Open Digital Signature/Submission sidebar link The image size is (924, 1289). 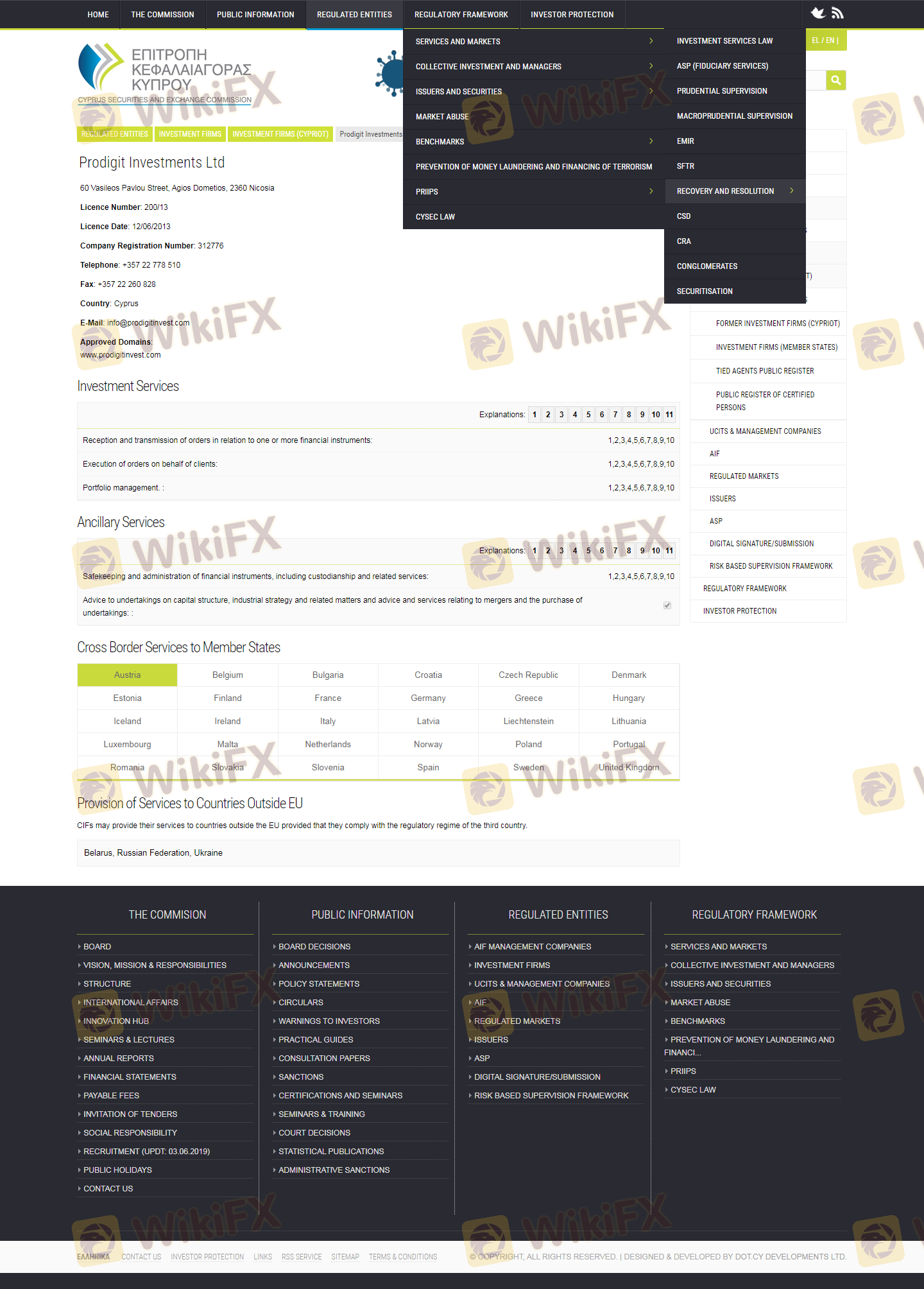(x=761, y=544)
